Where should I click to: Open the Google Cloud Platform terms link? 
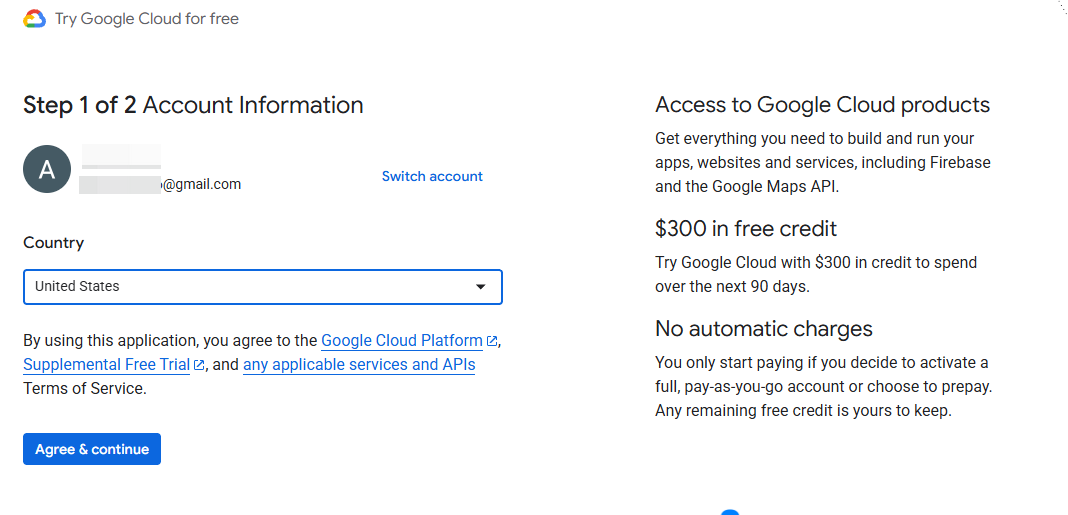402,340
